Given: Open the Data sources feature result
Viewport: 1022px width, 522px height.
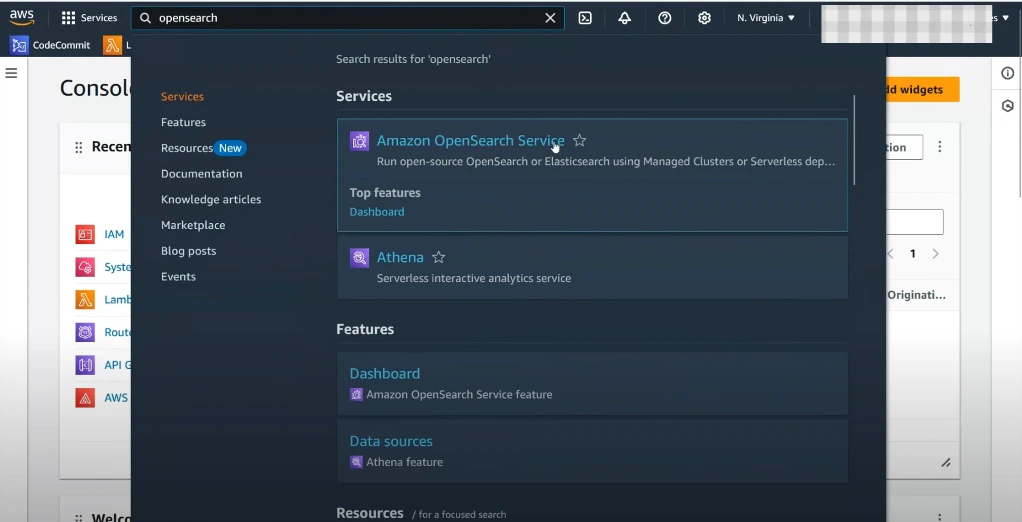Looking at the screenshot, I should click(x=391, y=441).
